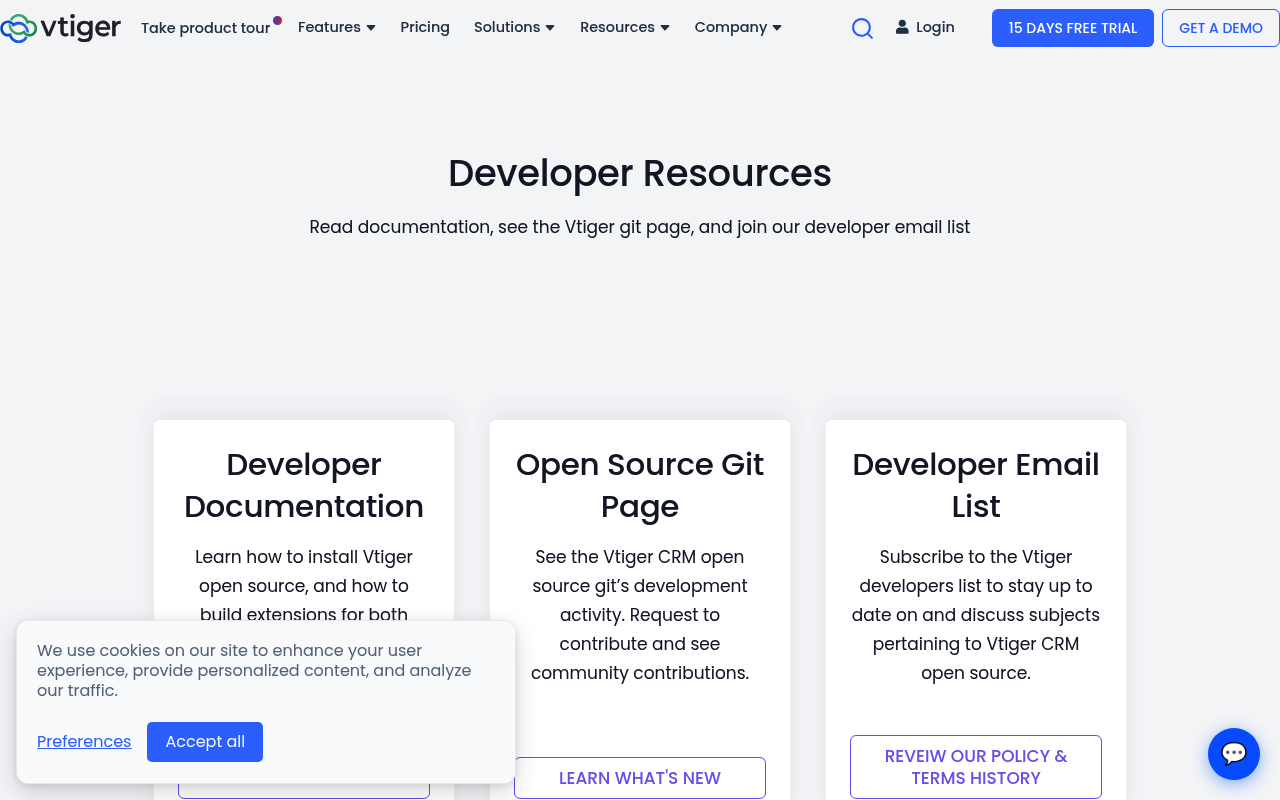Open the live chat bubble icon
Screen dimensions: 1280x800
[1234, 754]
